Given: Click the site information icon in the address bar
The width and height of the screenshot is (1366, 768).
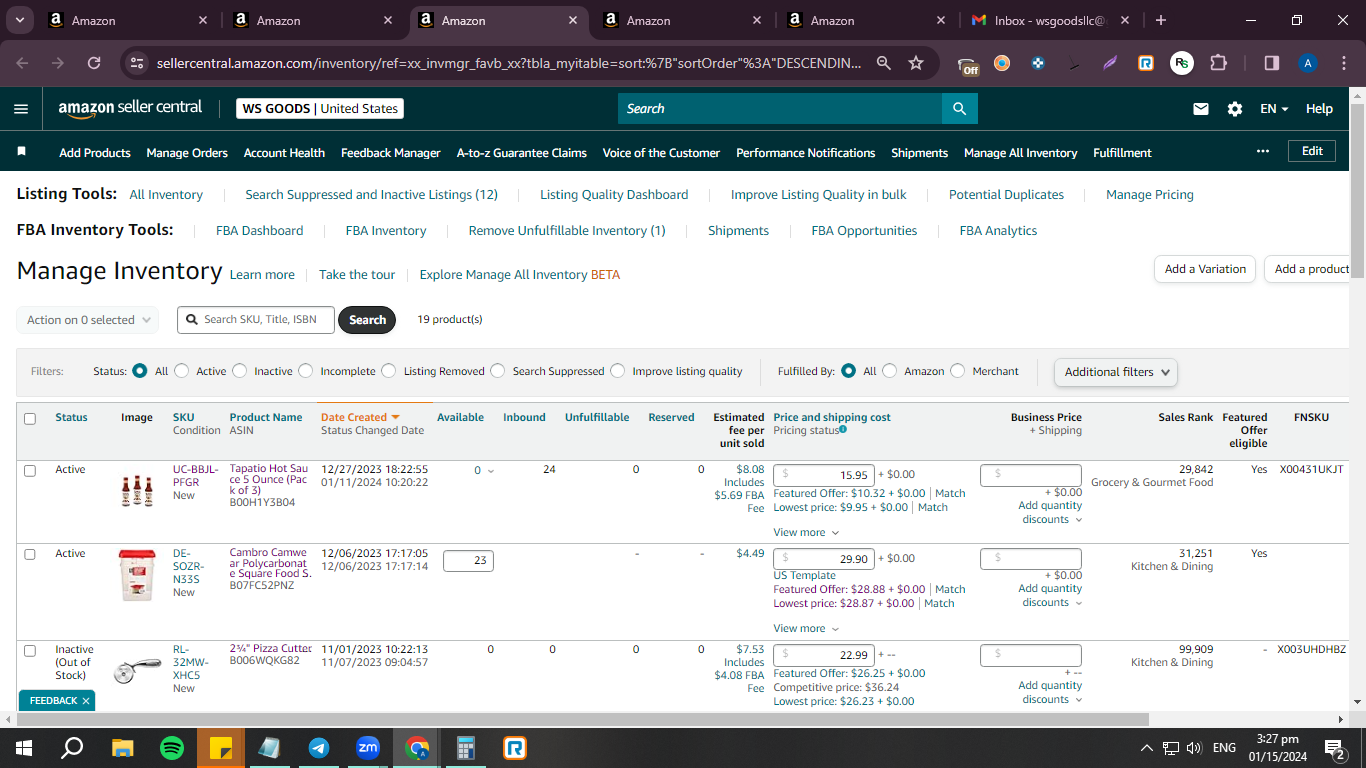Looking at the screenshot, I should (138, 63).
